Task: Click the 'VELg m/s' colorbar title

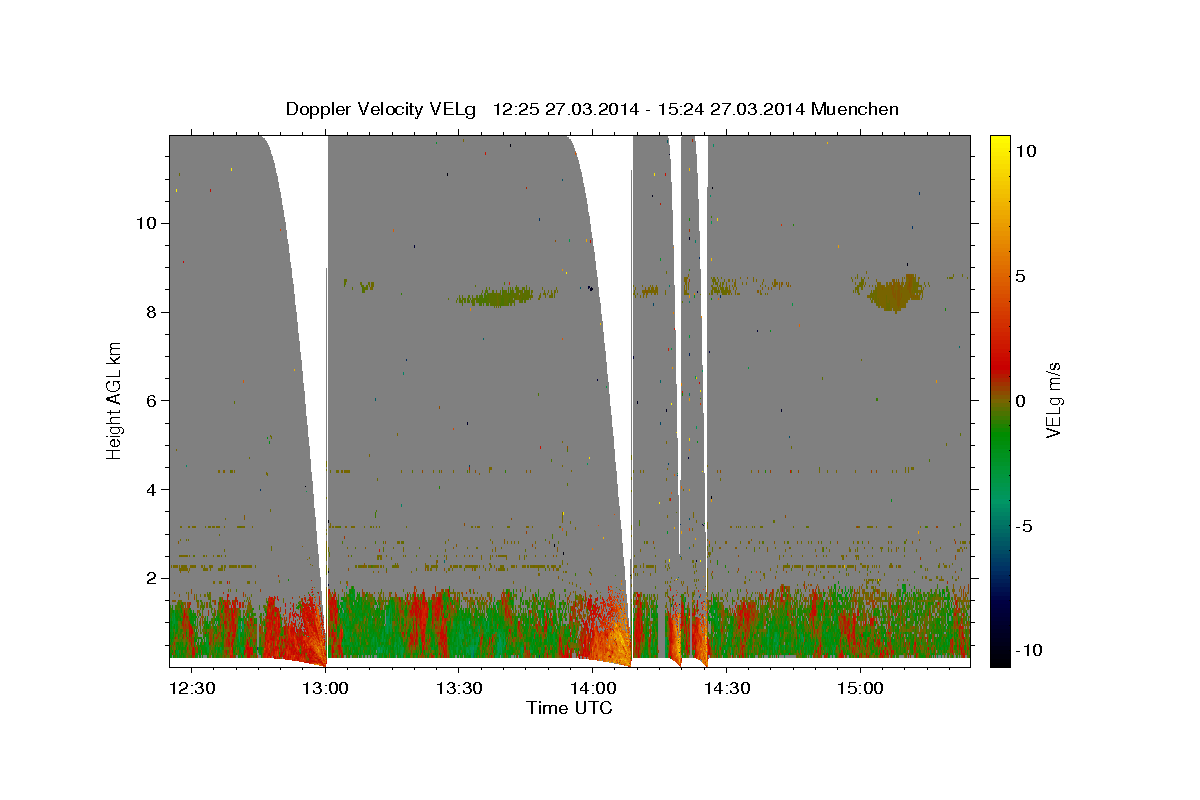Action: [1055, 400]
